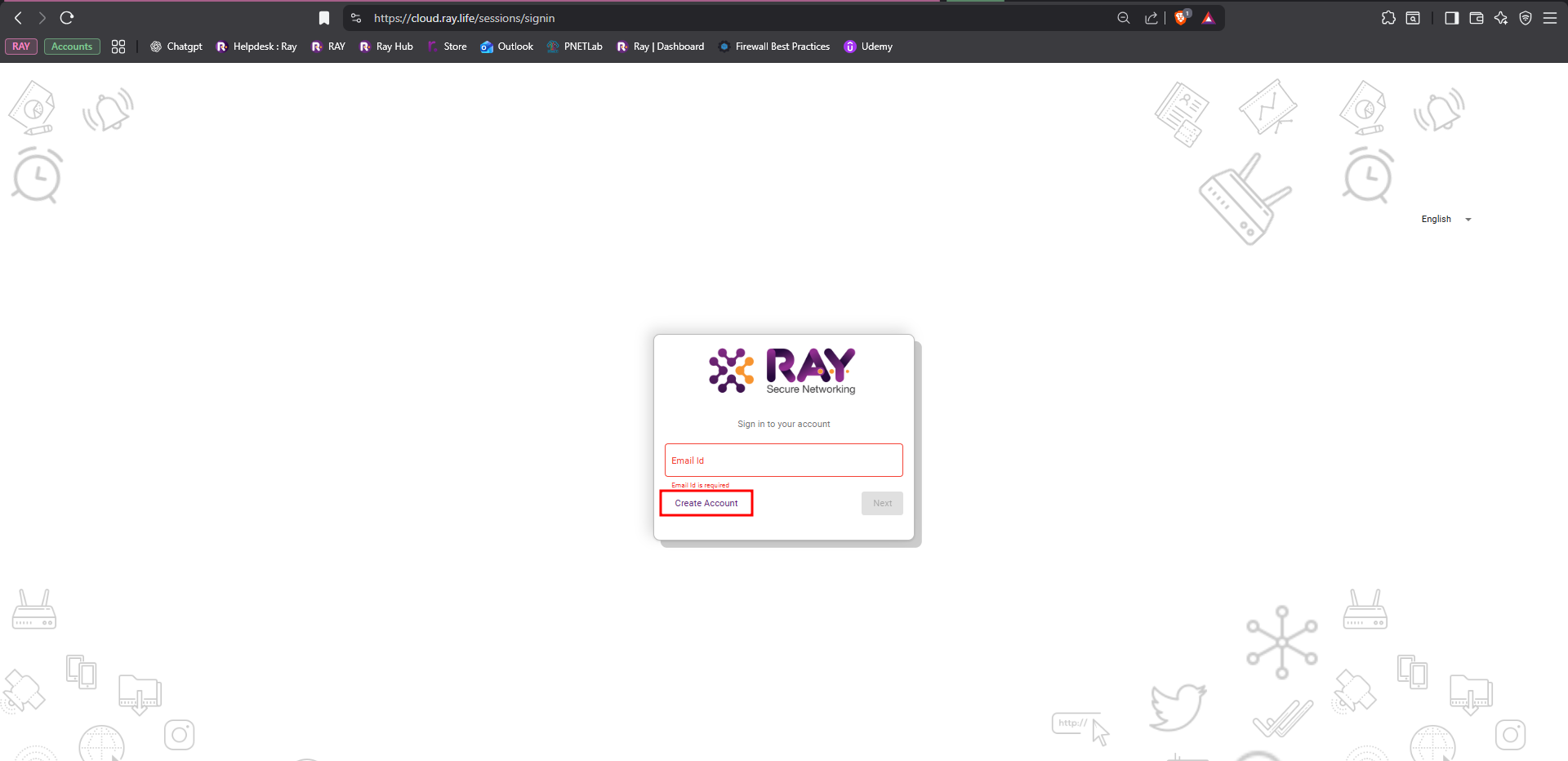Open the Store bookmark

tap(448, 47)
